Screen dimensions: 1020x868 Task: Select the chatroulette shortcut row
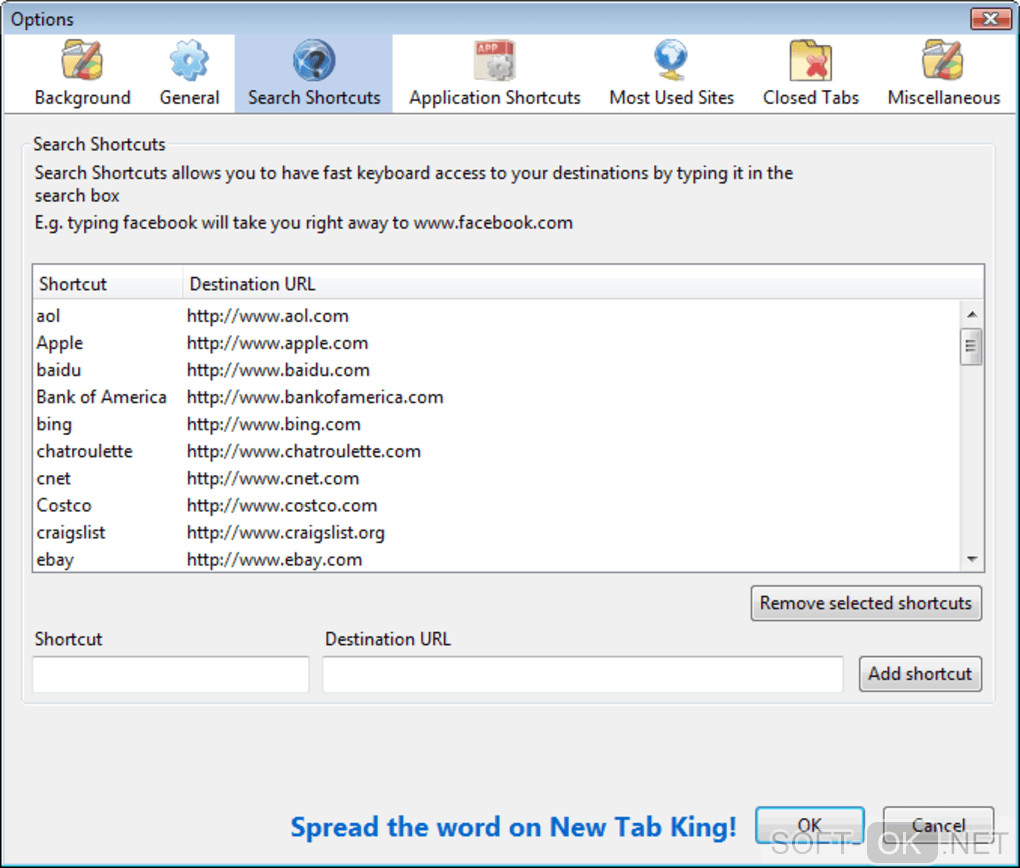(496, 452)
